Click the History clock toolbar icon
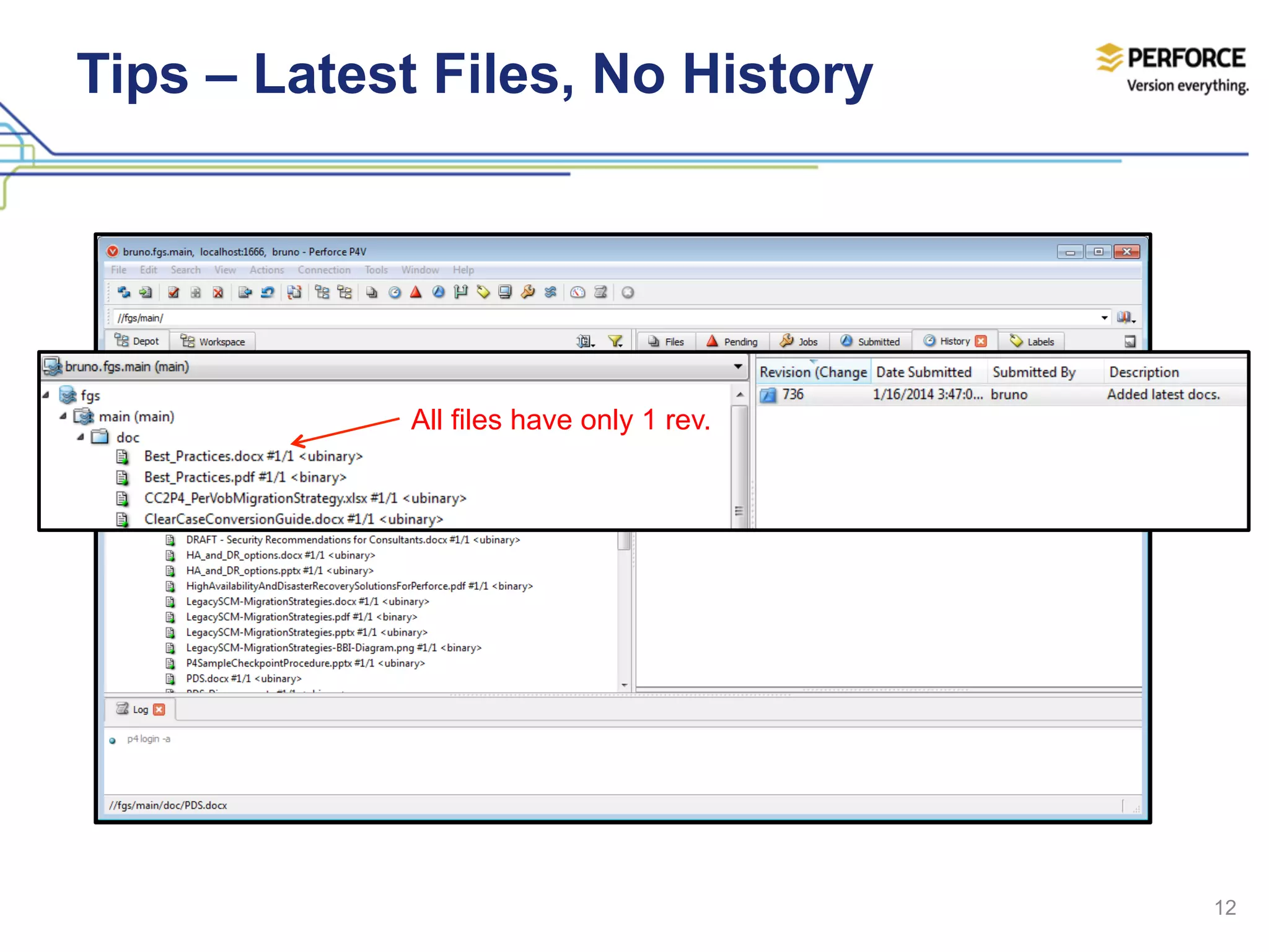The image size is (1269, 952). click(x=395, y=292)
